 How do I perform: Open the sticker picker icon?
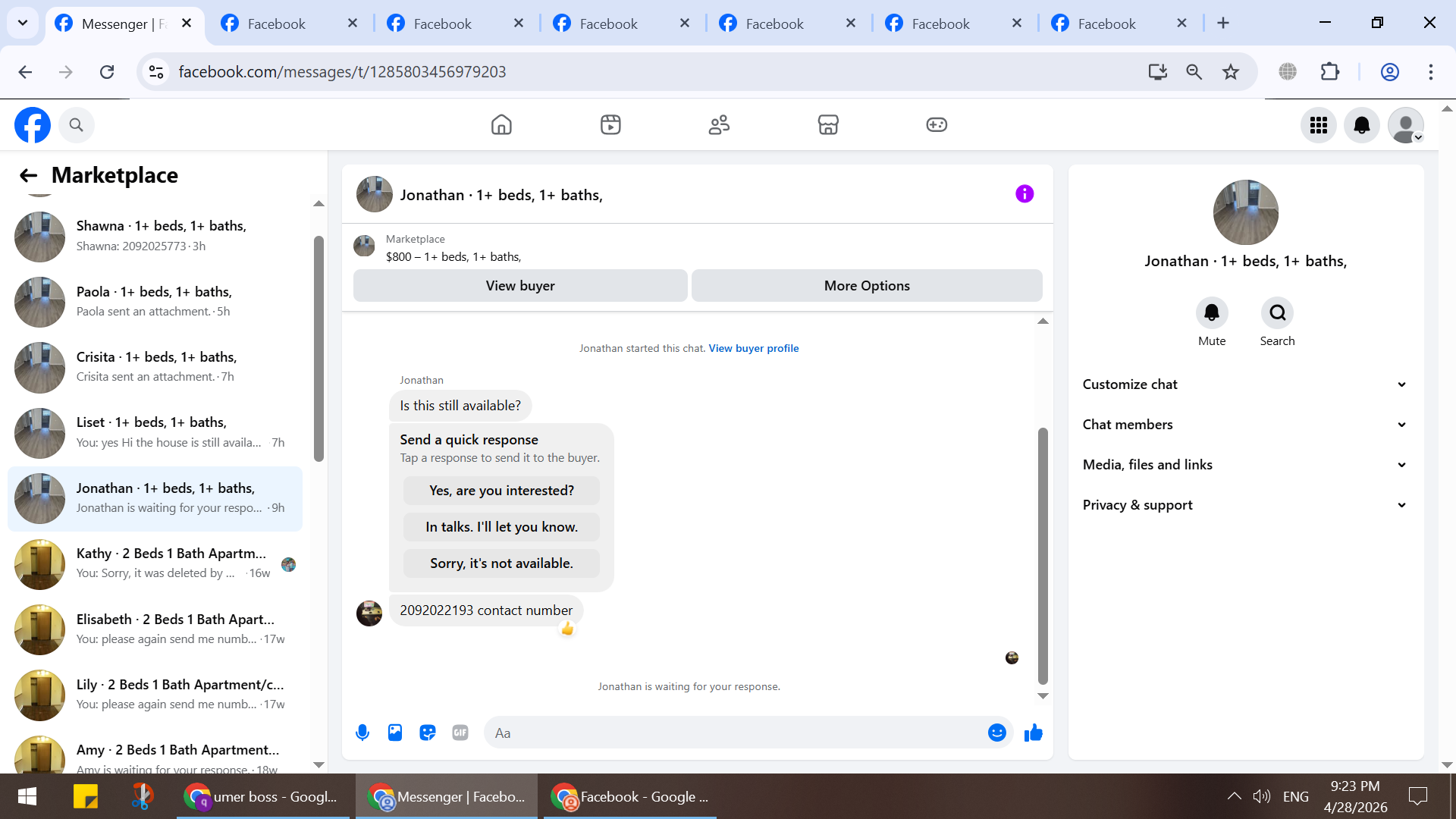(428, 733)
